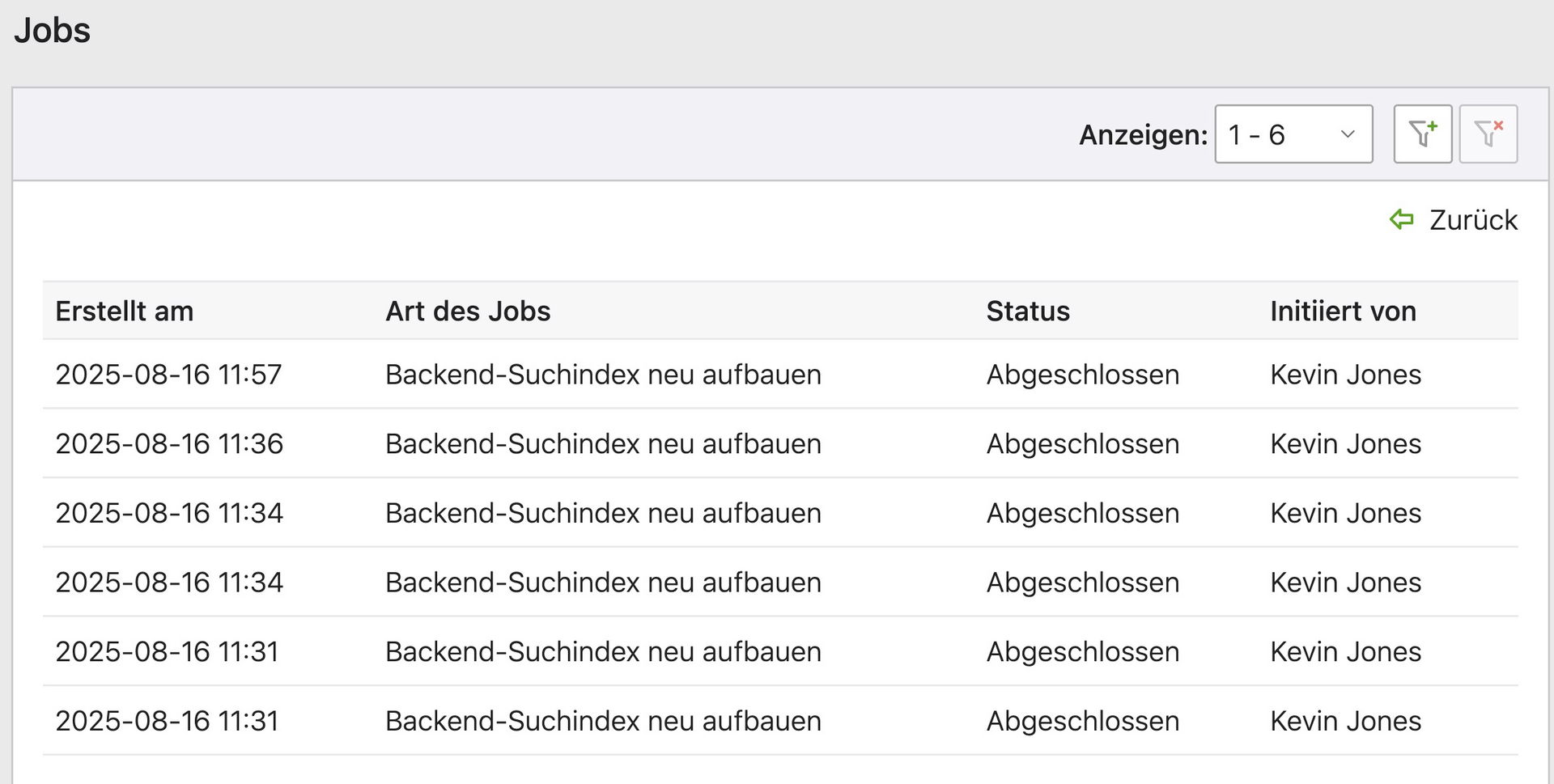
Task: Select the job timestamp 2025-08-16 11:36
Action: point(169,444)
